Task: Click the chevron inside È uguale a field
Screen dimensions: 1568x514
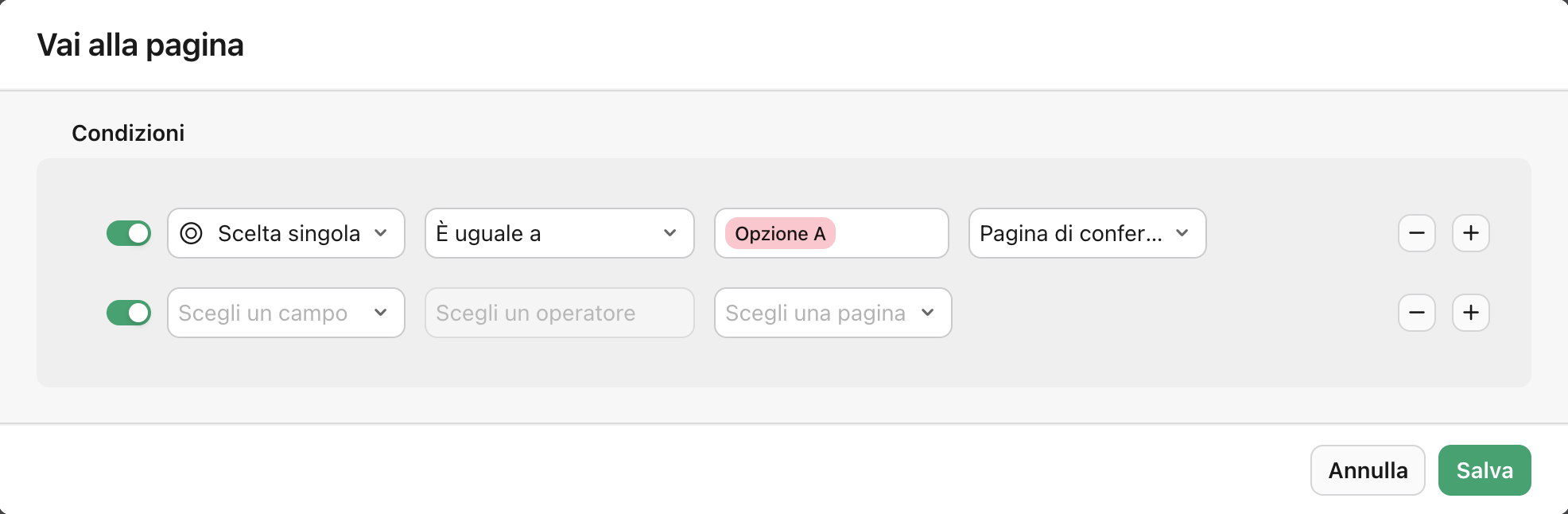Action: click(670, 233)
